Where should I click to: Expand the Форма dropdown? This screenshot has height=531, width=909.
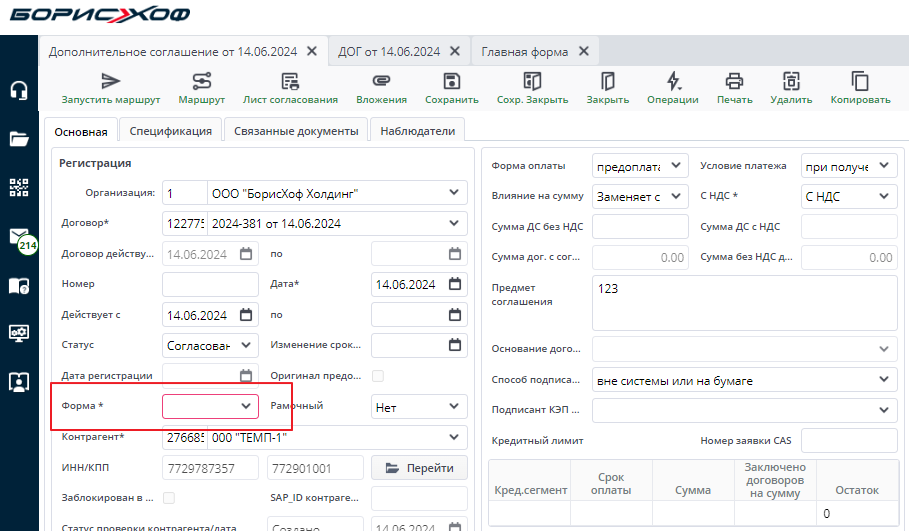pyautogui.click(x=246, y=406)
